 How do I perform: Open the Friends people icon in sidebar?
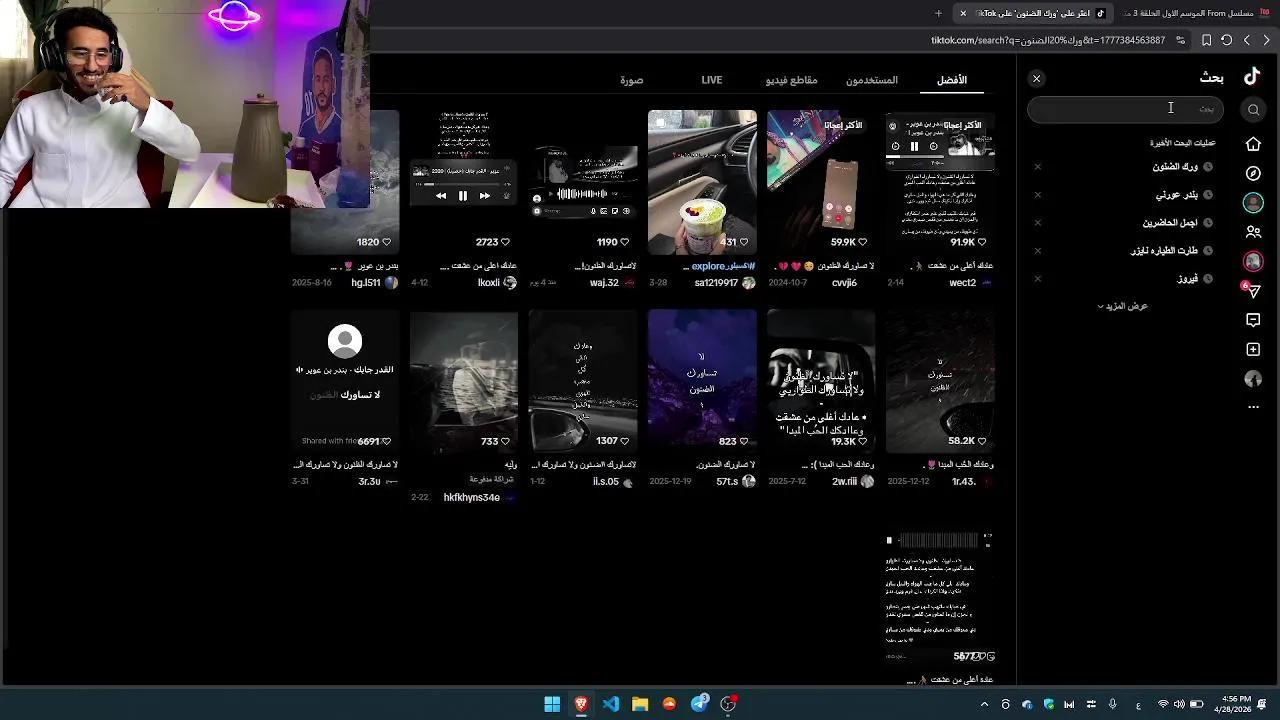click(x=1253, y=232)
